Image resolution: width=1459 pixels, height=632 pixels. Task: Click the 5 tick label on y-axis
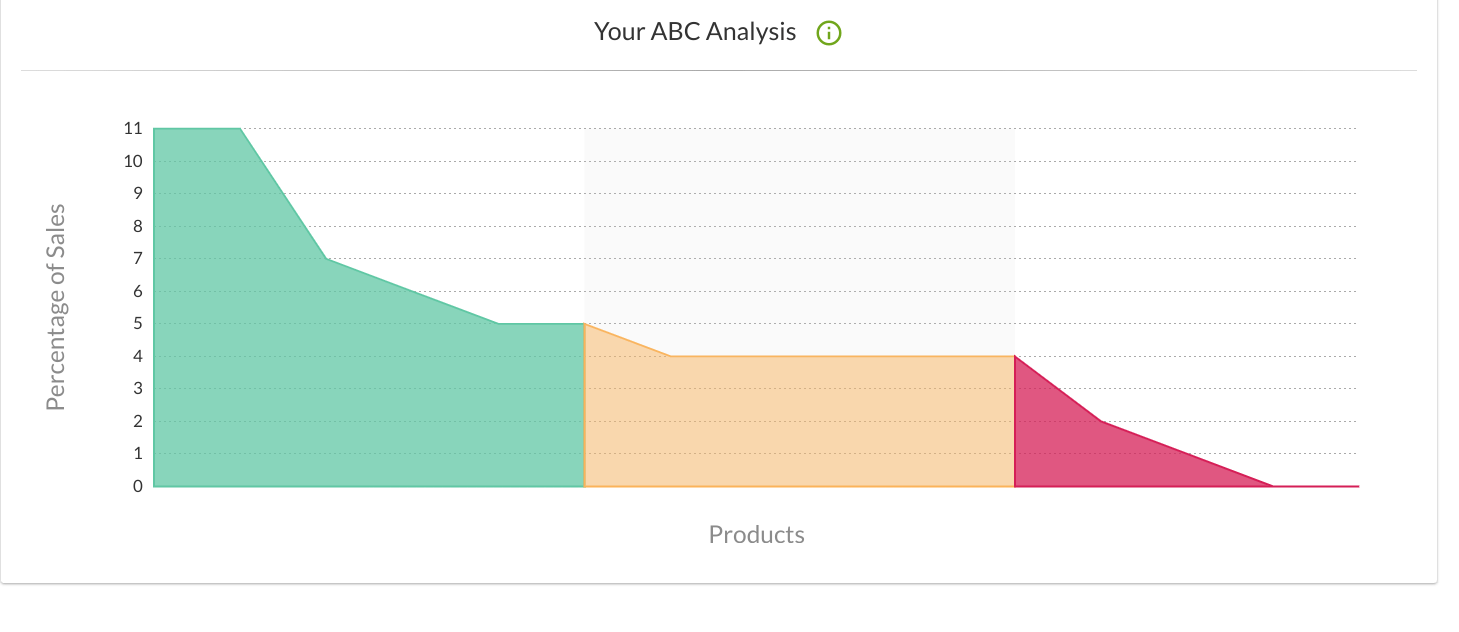coord(137,323)
